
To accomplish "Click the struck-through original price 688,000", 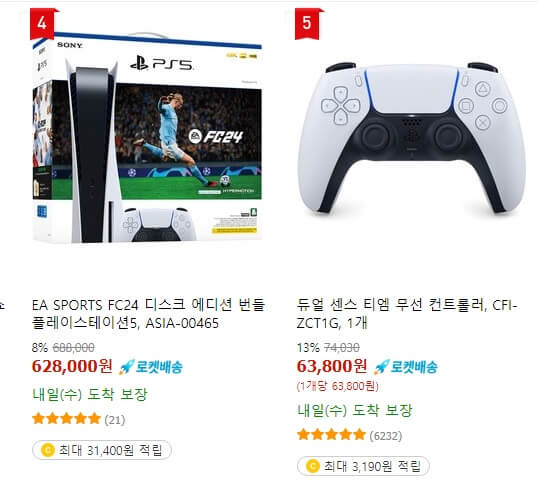I will (x=73, y=348).
